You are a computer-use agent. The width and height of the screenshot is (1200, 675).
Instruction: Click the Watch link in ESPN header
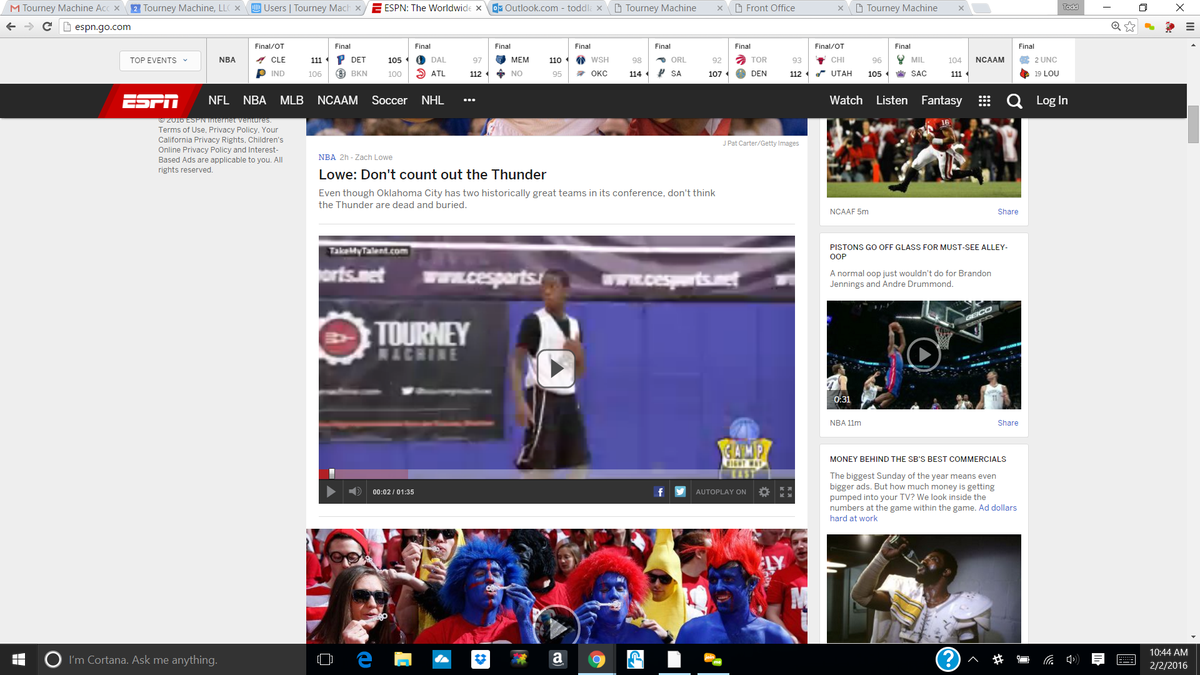(846, 100)
